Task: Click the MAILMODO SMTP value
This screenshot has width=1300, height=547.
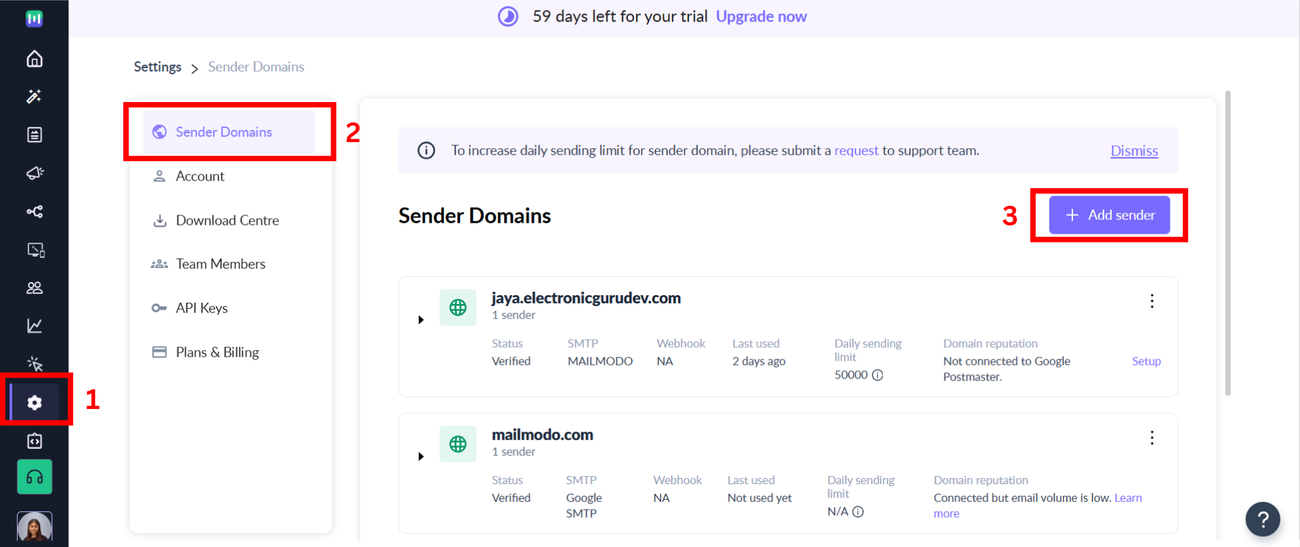Action: [600, 361]
